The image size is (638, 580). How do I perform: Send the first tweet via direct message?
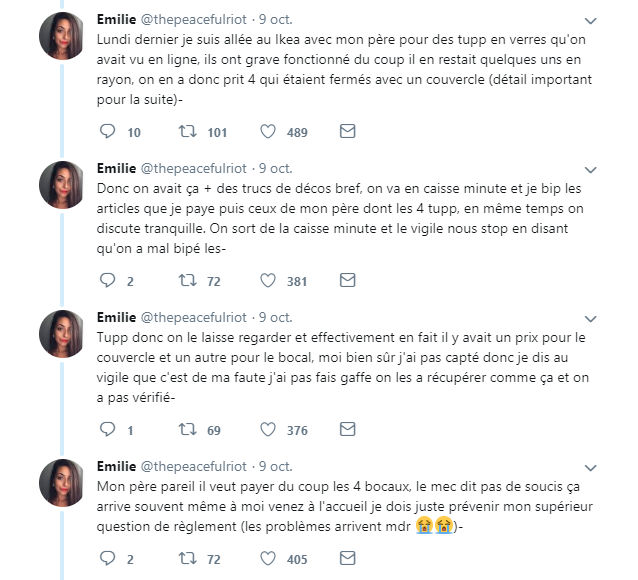[x=347, y=131]
